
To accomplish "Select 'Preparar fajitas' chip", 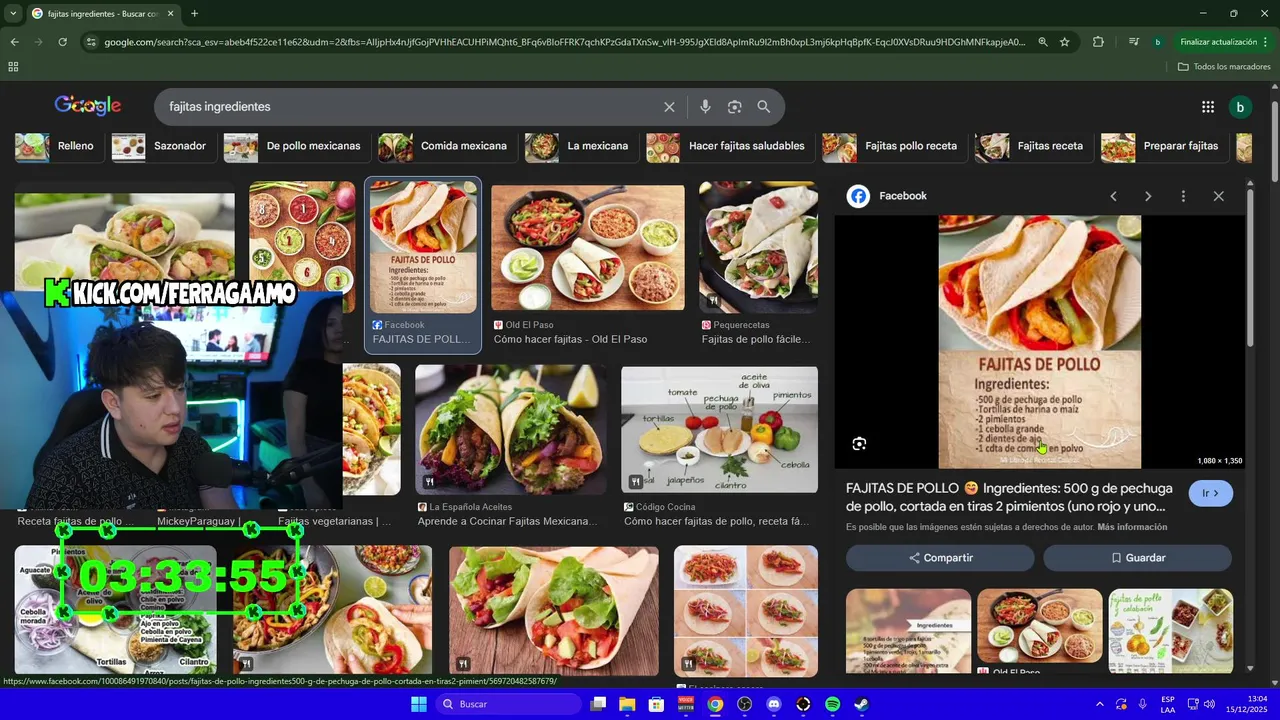I will tap(1163, 146).
